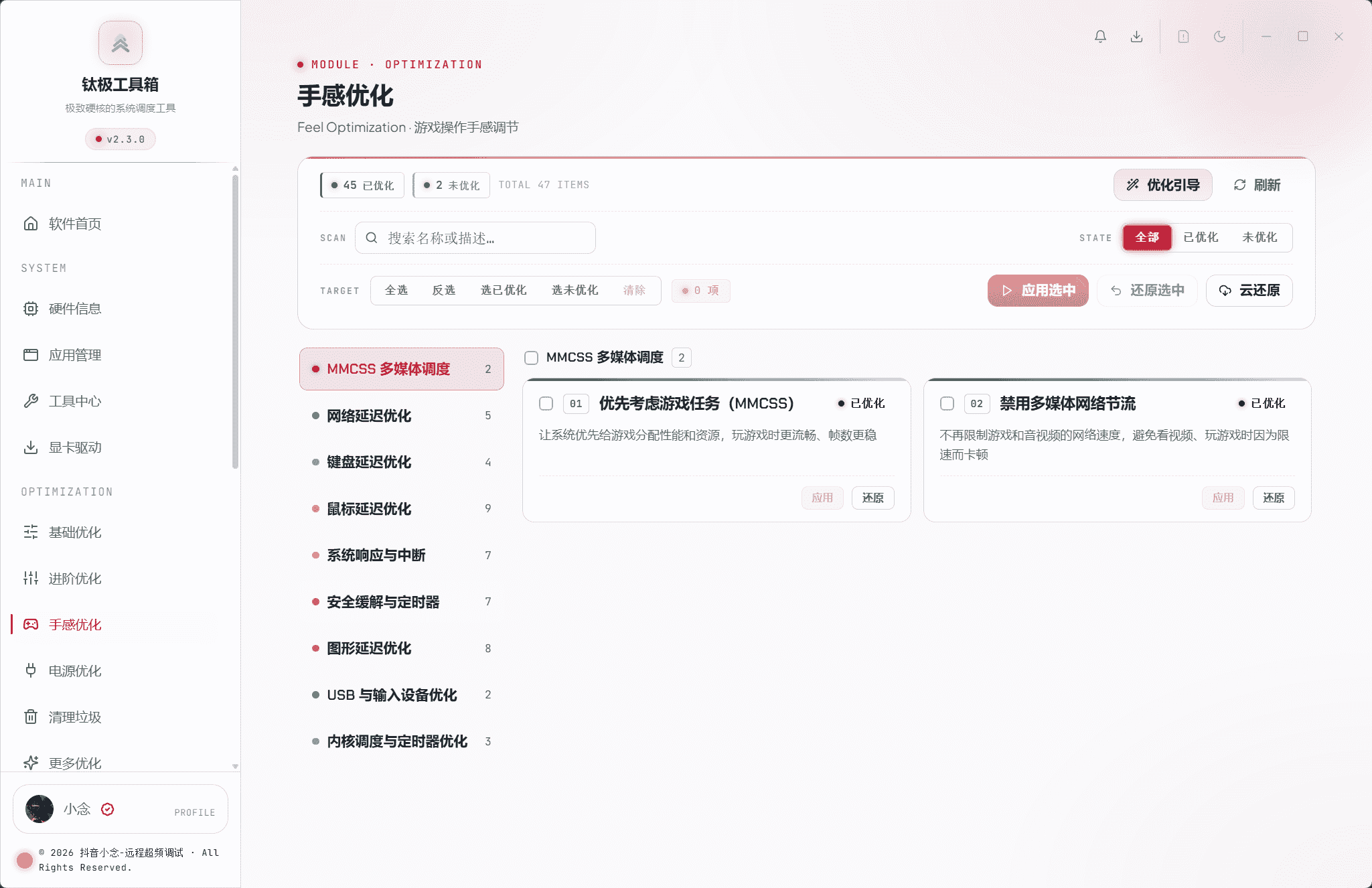Viewport: 1372px width, 888px height.
Task: Open 清理垃圾 junk cleanup
Action: 121,717
